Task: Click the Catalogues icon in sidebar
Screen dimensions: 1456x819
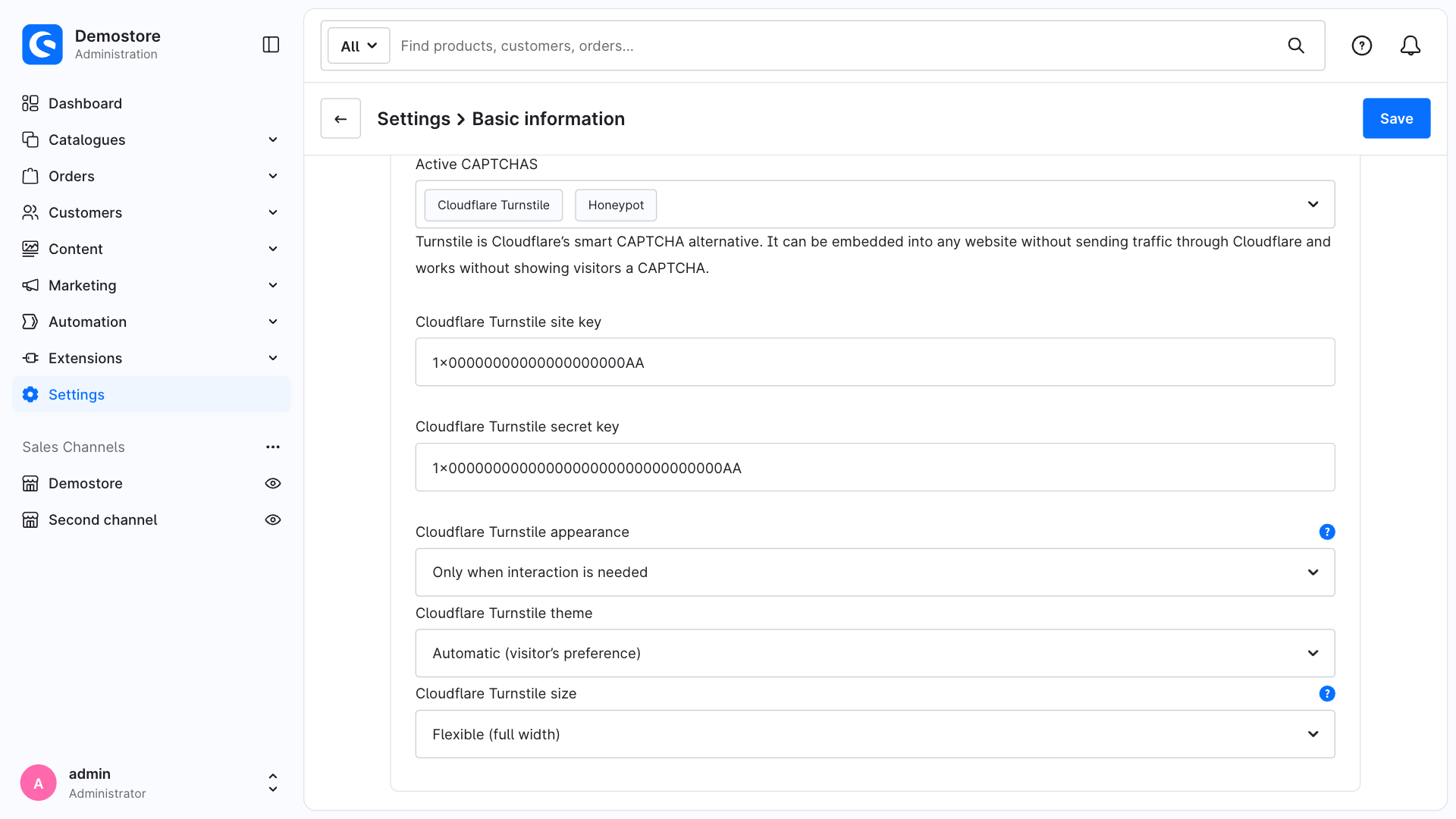Action: 30,140
